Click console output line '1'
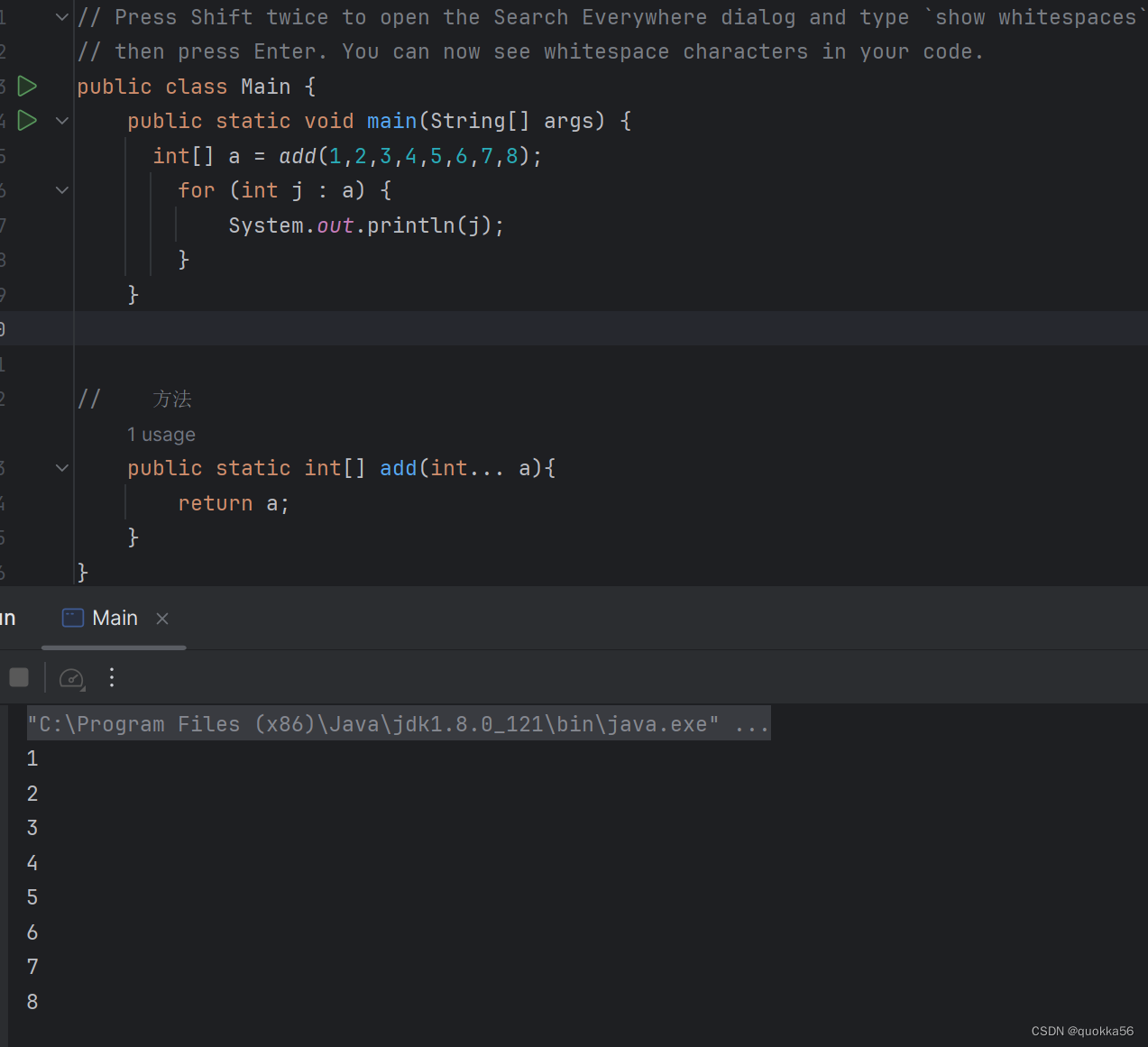Viewport: 1148px width, 1047px height. pyautogui.click(x=32, y=758)
